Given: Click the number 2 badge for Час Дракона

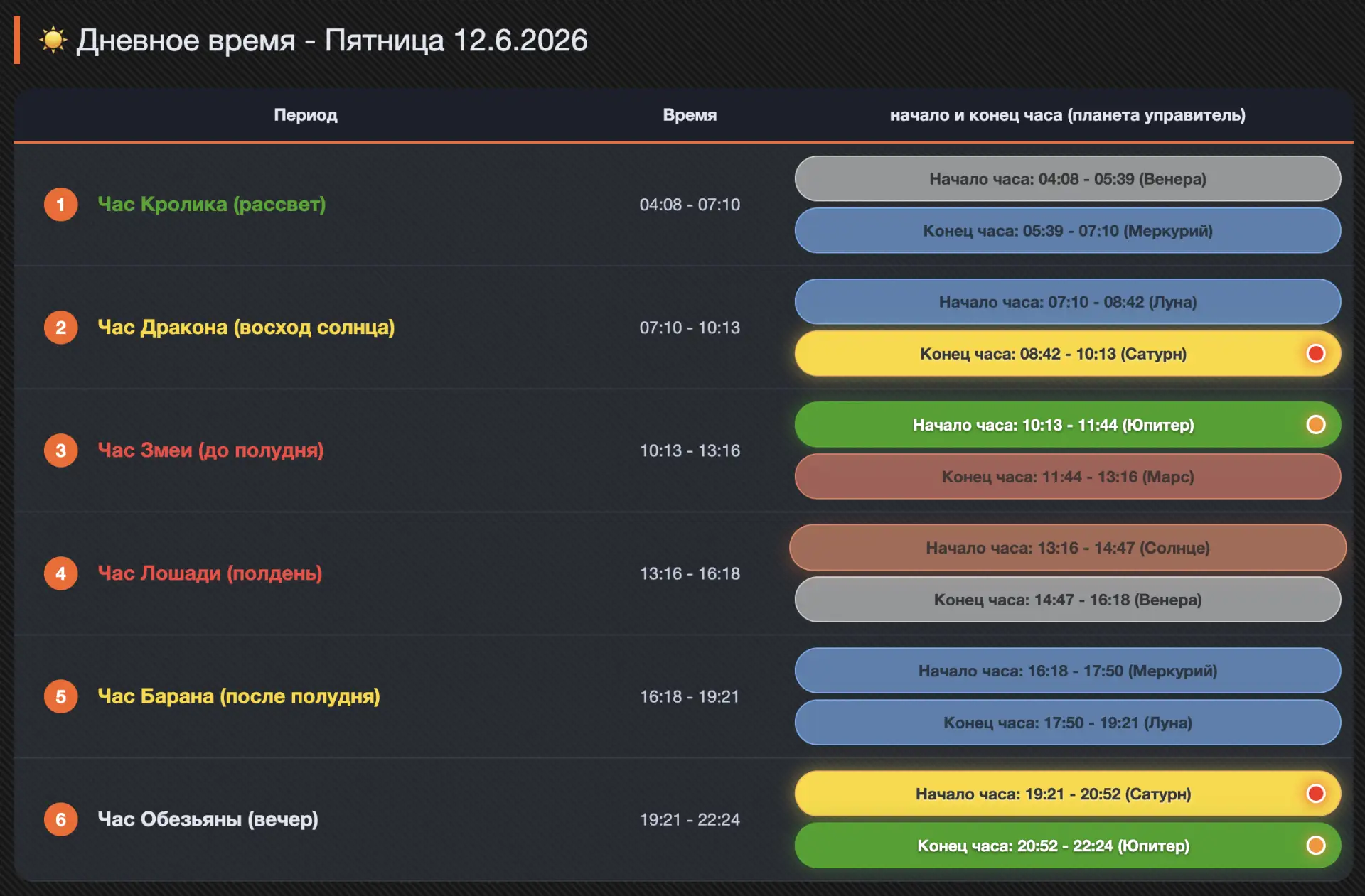Looking at the screenshot, I should point(61,328).
